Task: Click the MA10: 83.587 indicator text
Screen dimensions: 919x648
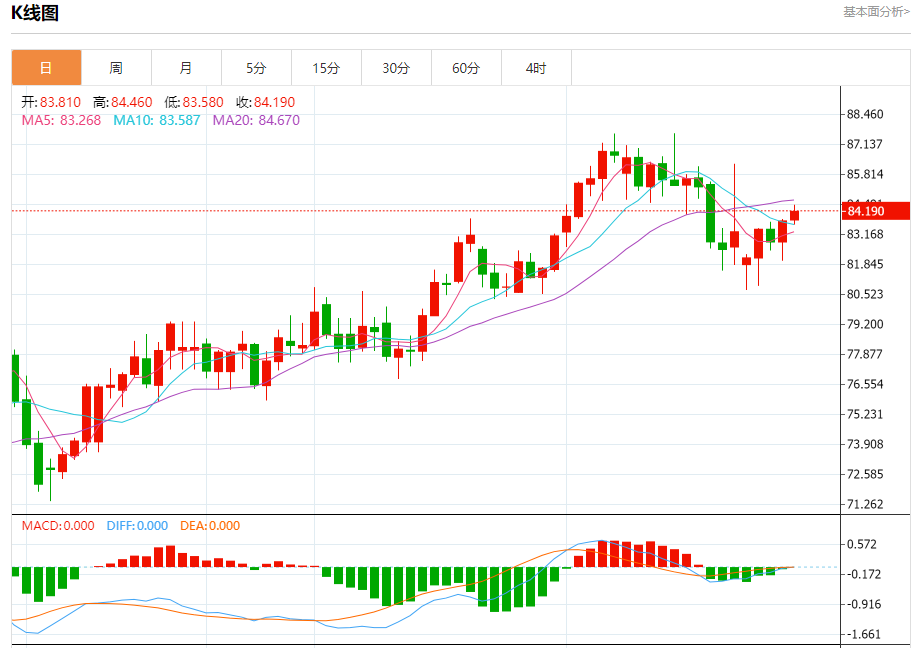Action: point(156,120)
